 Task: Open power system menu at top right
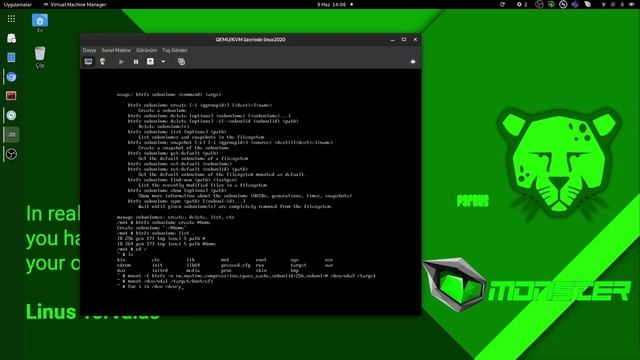point(632,4)
